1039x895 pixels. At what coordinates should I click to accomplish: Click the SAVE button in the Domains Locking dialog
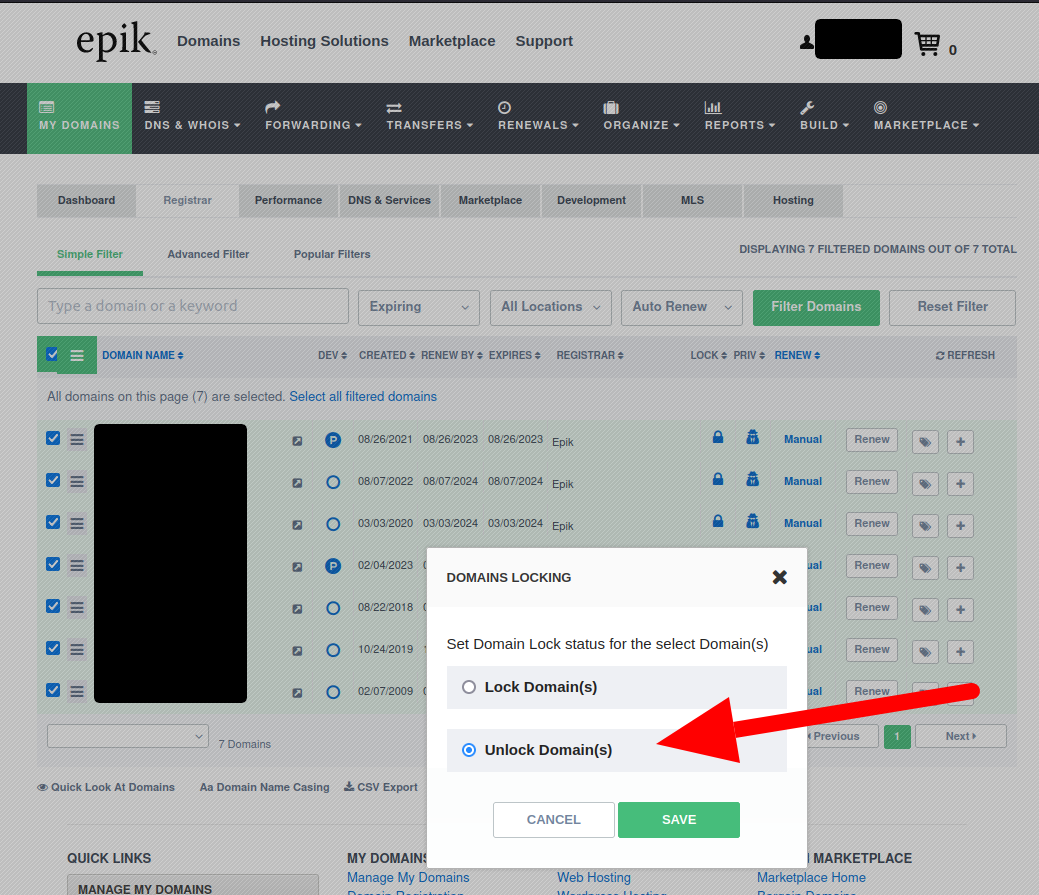(x=678, y=819)
